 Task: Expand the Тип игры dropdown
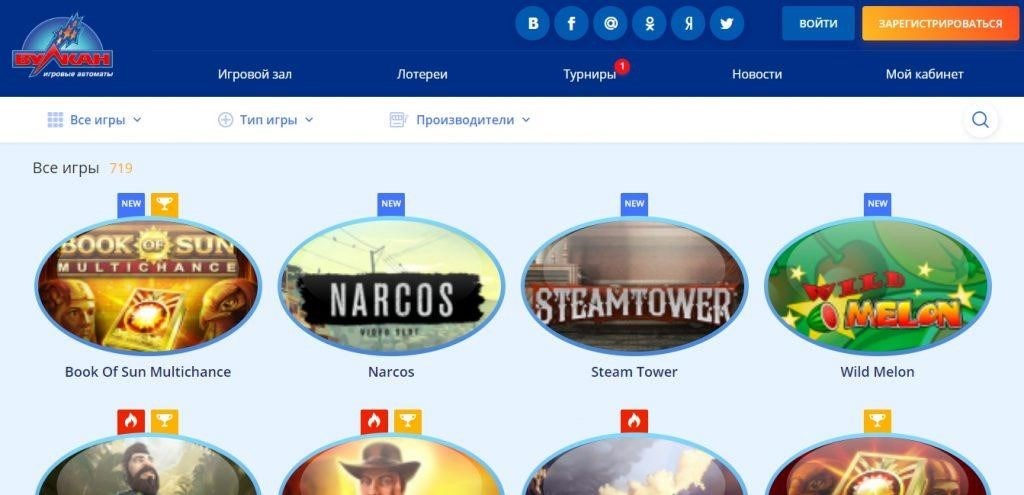coord(266,120)
